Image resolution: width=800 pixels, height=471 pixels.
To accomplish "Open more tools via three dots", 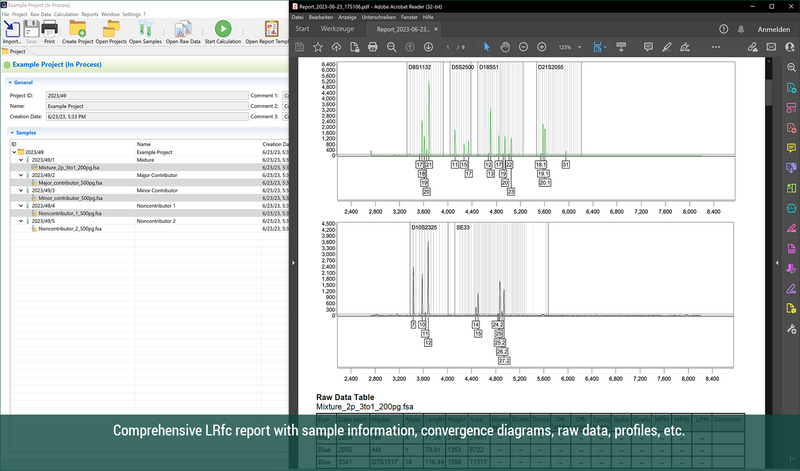I will point(716,47).
